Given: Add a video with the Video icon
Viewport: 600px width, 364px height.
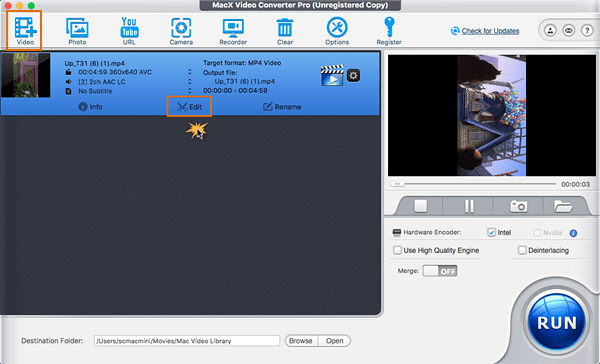Looking at the screenshot, I should [x=25, y=31].
